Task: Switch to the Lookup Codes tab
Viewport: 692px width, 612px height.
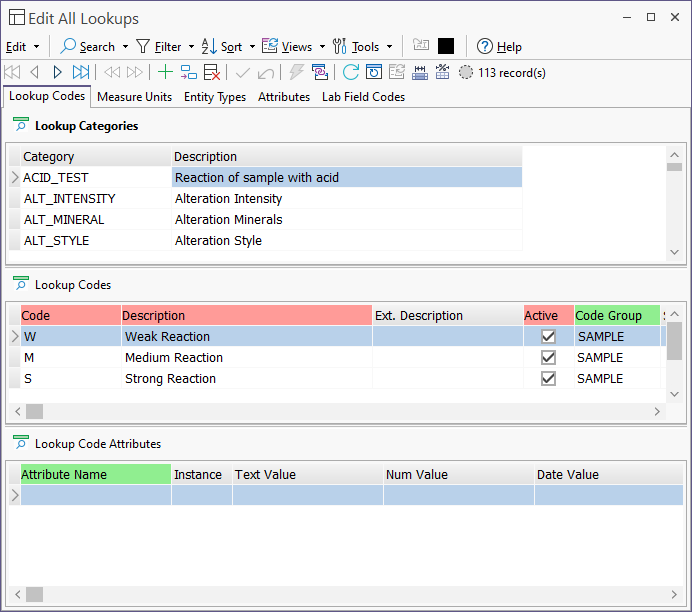Action: (x=47, y=96)
